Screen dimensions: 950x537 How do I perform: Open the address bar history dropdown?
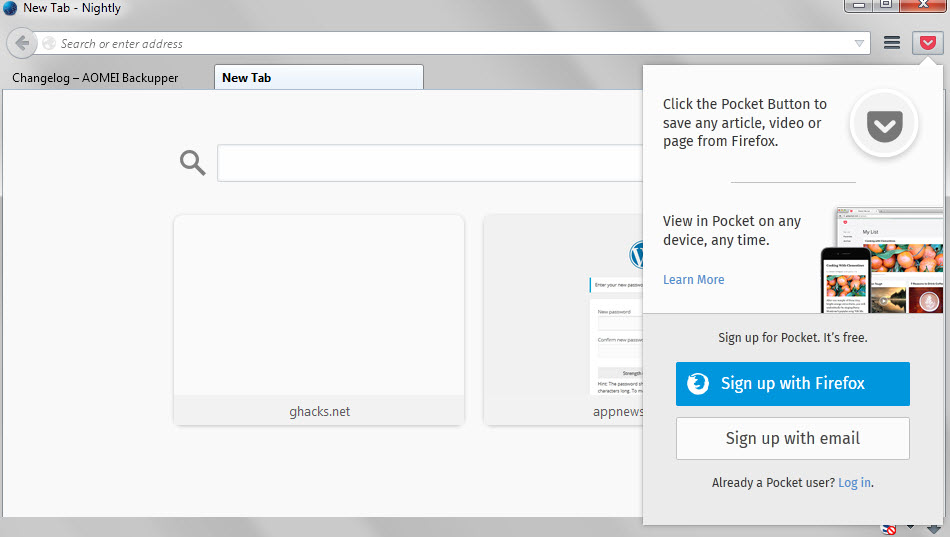(859, 44)
